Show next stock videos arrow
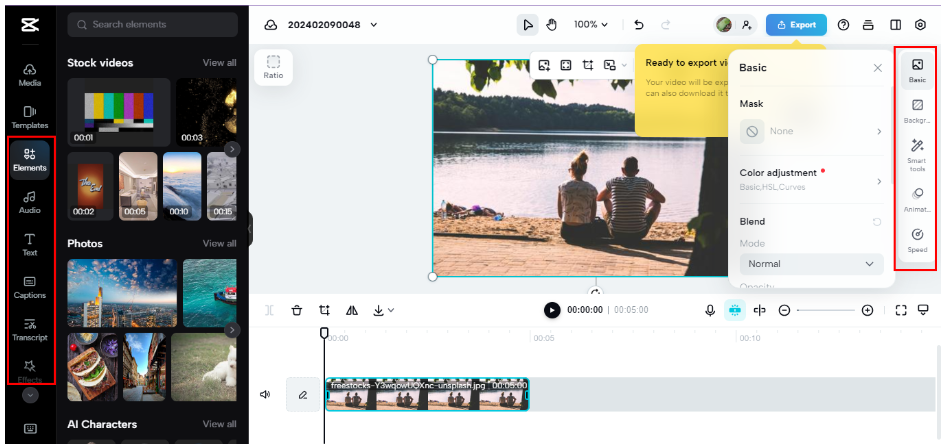948x446 pixels. coord(232,149)
